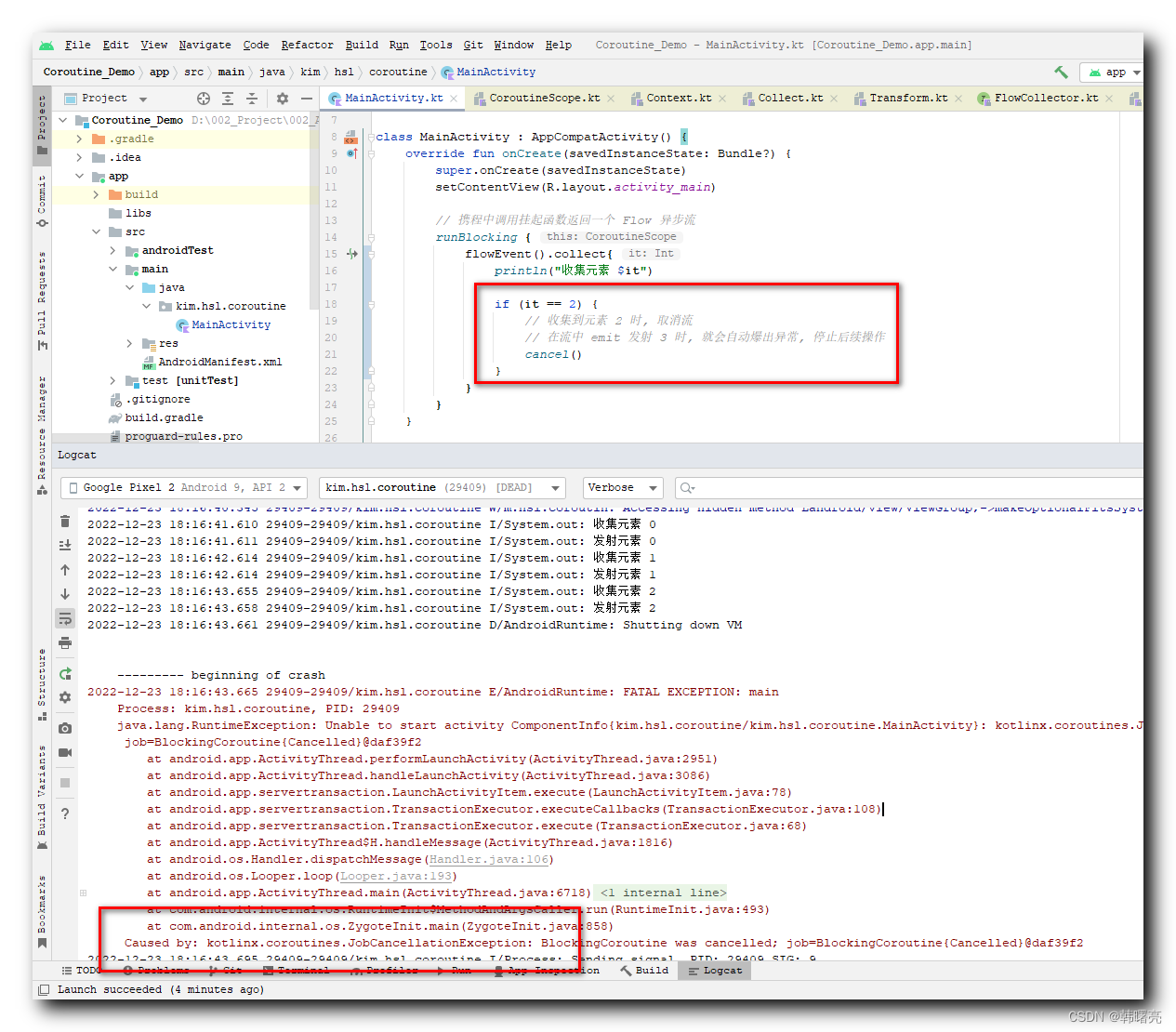Hide the Project panel with minus icon
The height and width of the screenshot is (1032, 1176).
point(307,98)
